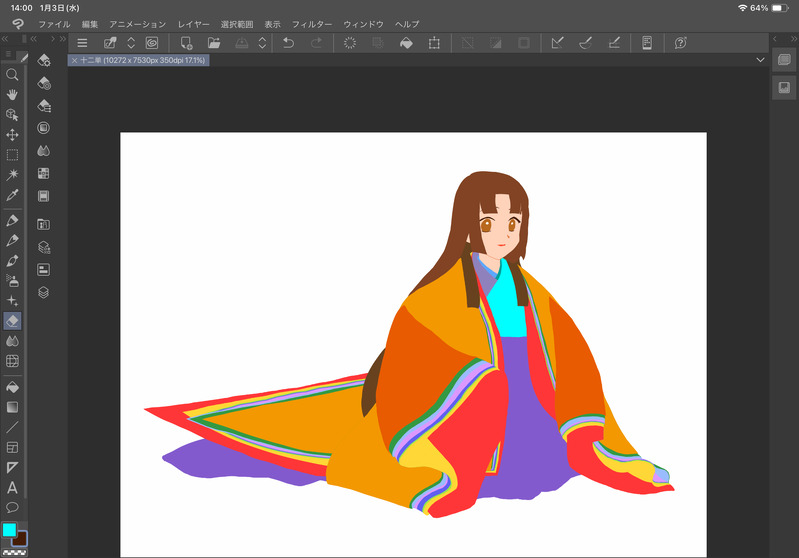
Task: Toggle snap to ruler in command bar
Action: click(x=558, y=43)
